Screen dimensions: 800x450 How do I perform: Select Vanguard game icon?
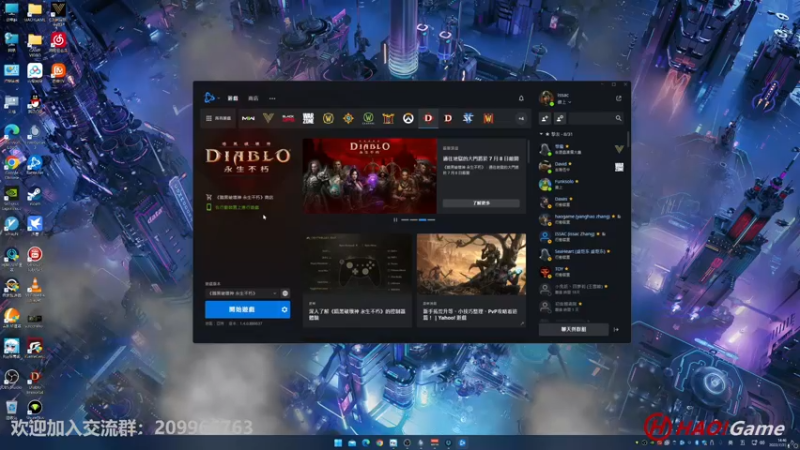268,118
